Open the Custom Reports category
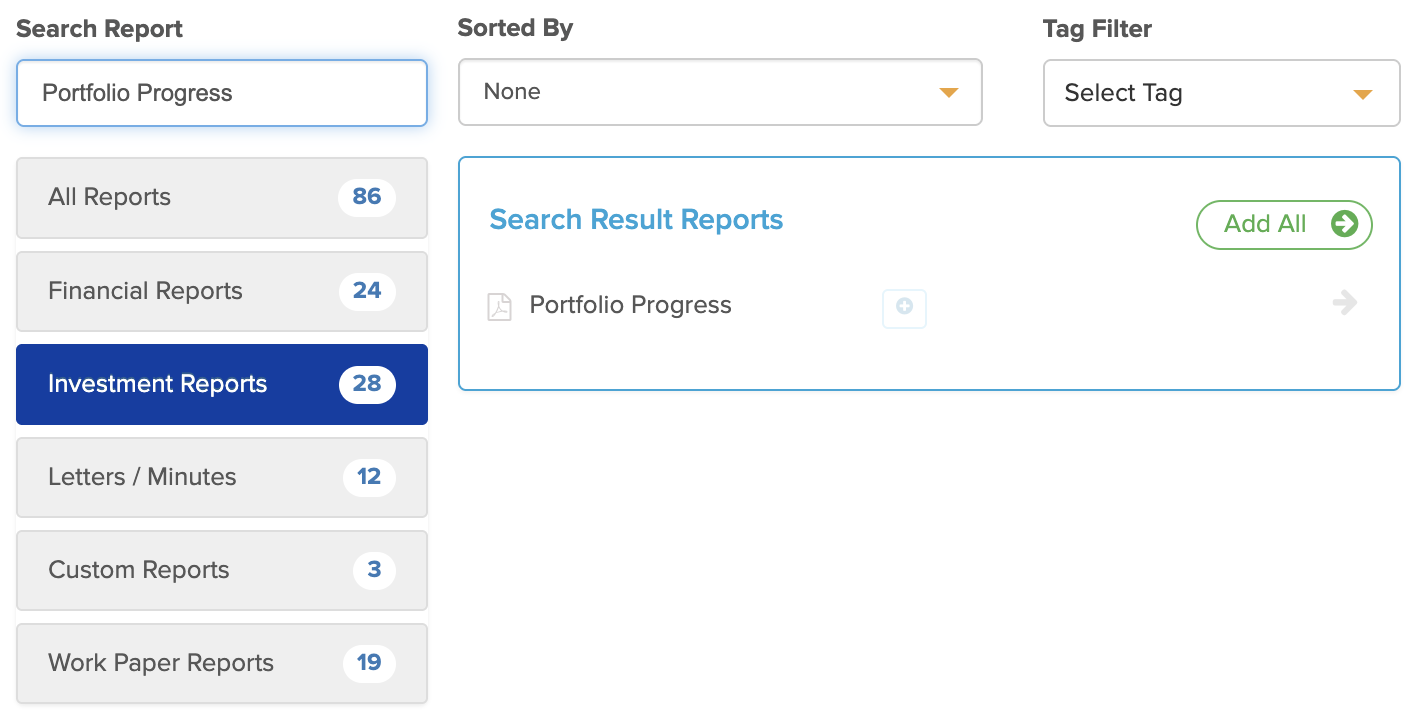 [222, 570]
